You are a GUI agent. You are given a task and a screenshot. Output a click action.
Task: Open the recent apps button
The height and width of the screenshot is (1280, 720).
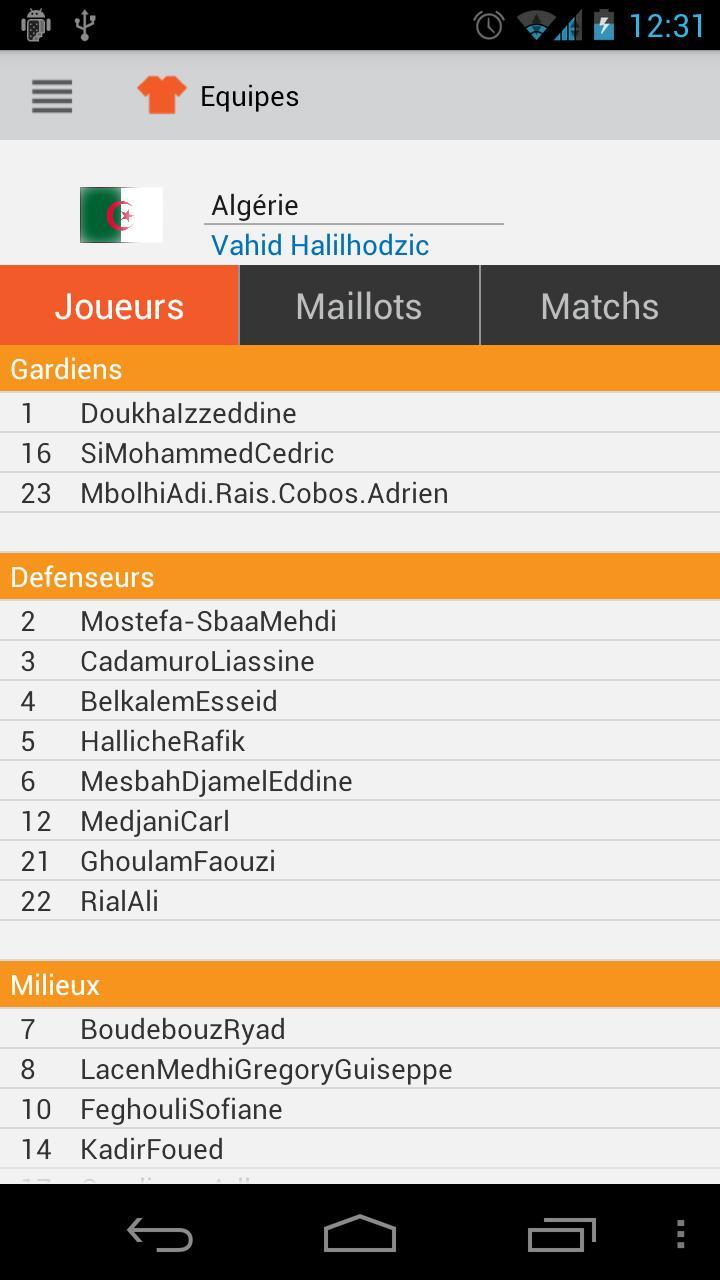[561, 1234]
